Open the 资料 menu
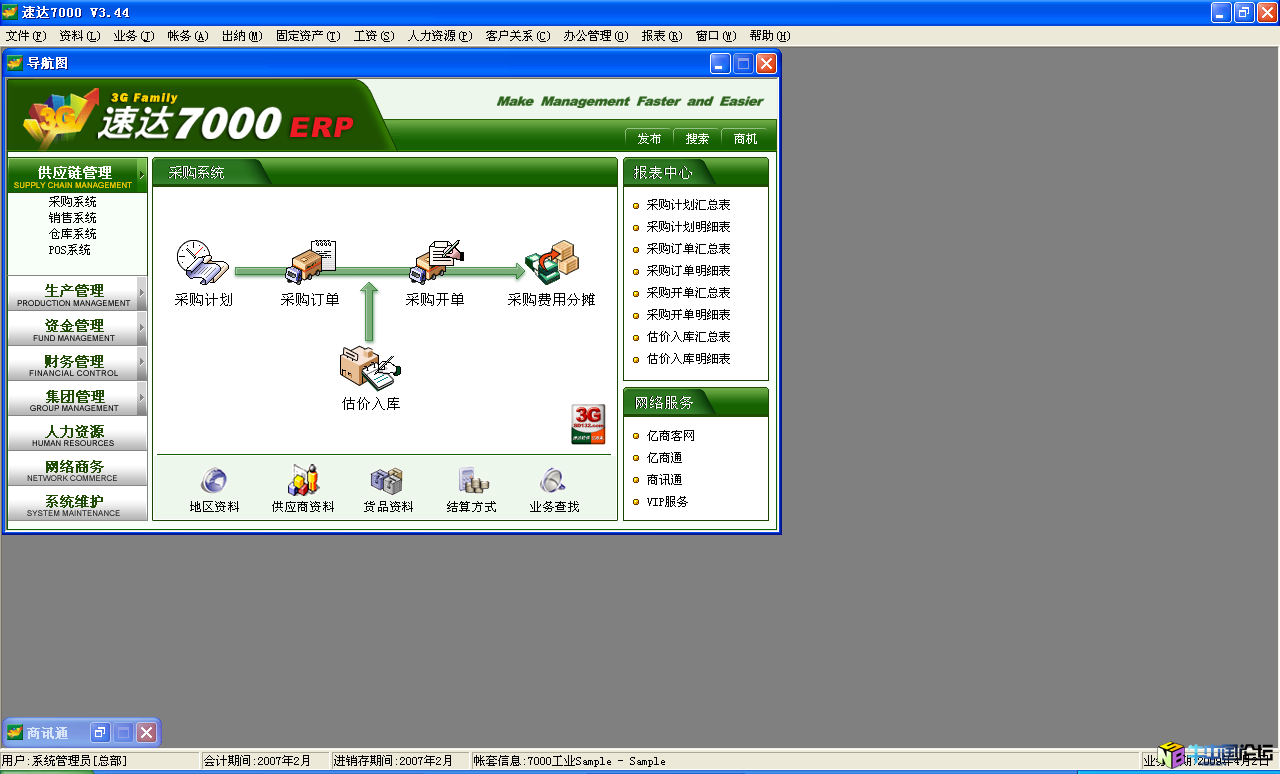The height and width of the screenshot is (774, 1280). (x=80, y=36)
